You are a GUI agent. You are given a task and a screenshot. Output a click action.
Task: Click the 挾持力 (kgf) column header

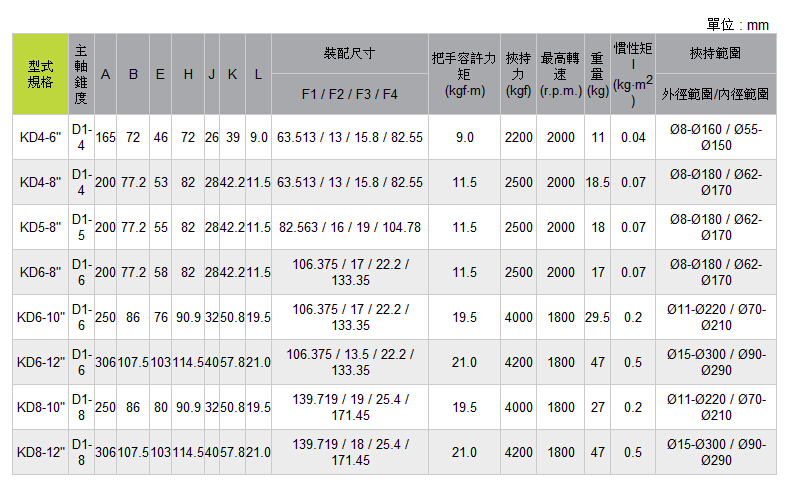click(519, 73)
